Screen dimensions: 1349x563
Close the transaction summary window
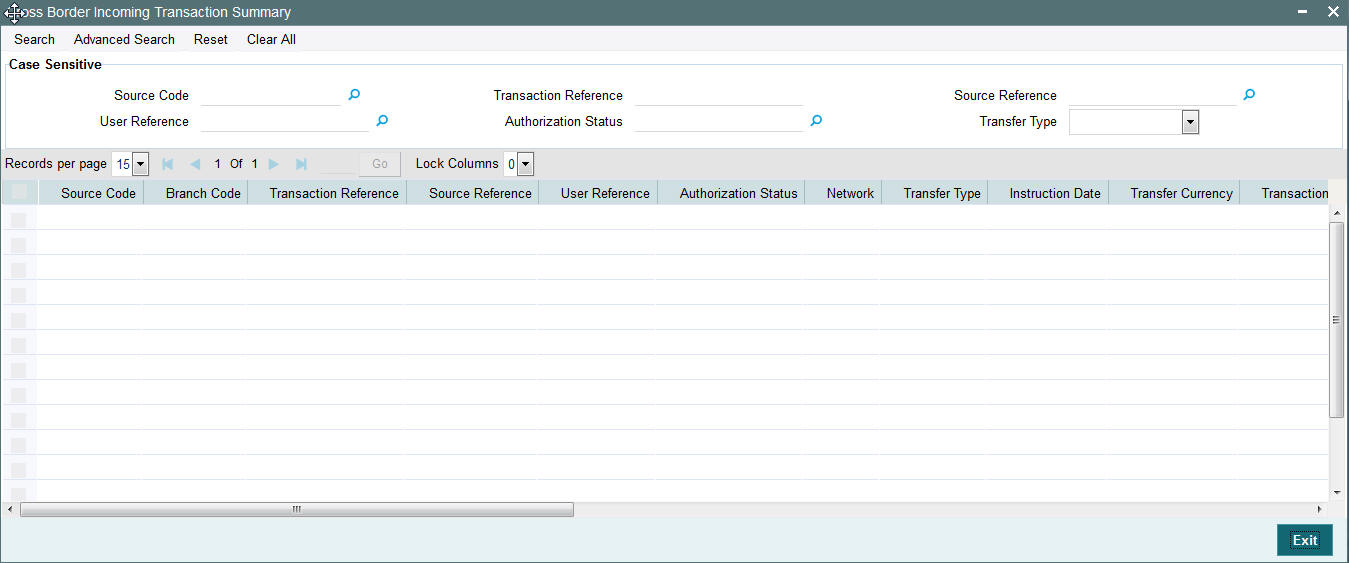pyautogui.click(x=1333, y=12)
